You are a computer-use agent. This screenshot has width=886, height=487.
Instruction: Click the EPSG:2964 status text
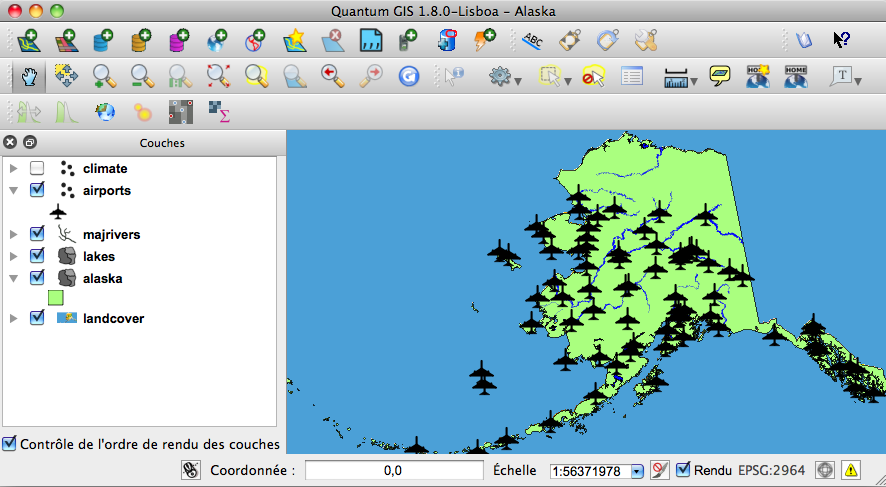(x=771, y=470)
